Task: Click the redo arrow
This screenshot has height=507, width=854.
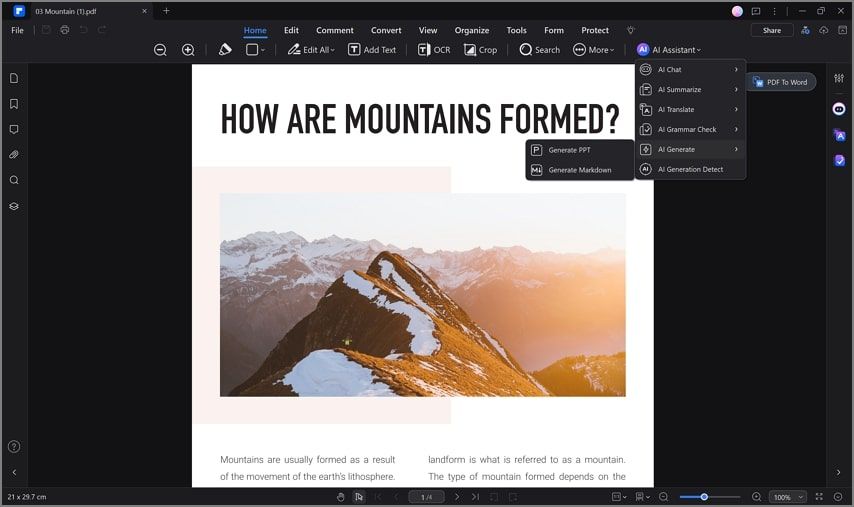Action: point(102,30)
